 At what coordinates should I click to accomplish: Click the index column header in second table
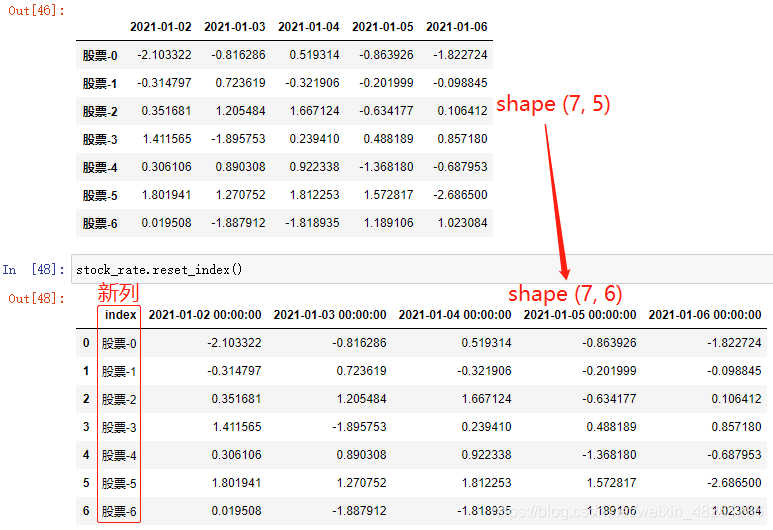pyautogui.click(x=120, y=315)
